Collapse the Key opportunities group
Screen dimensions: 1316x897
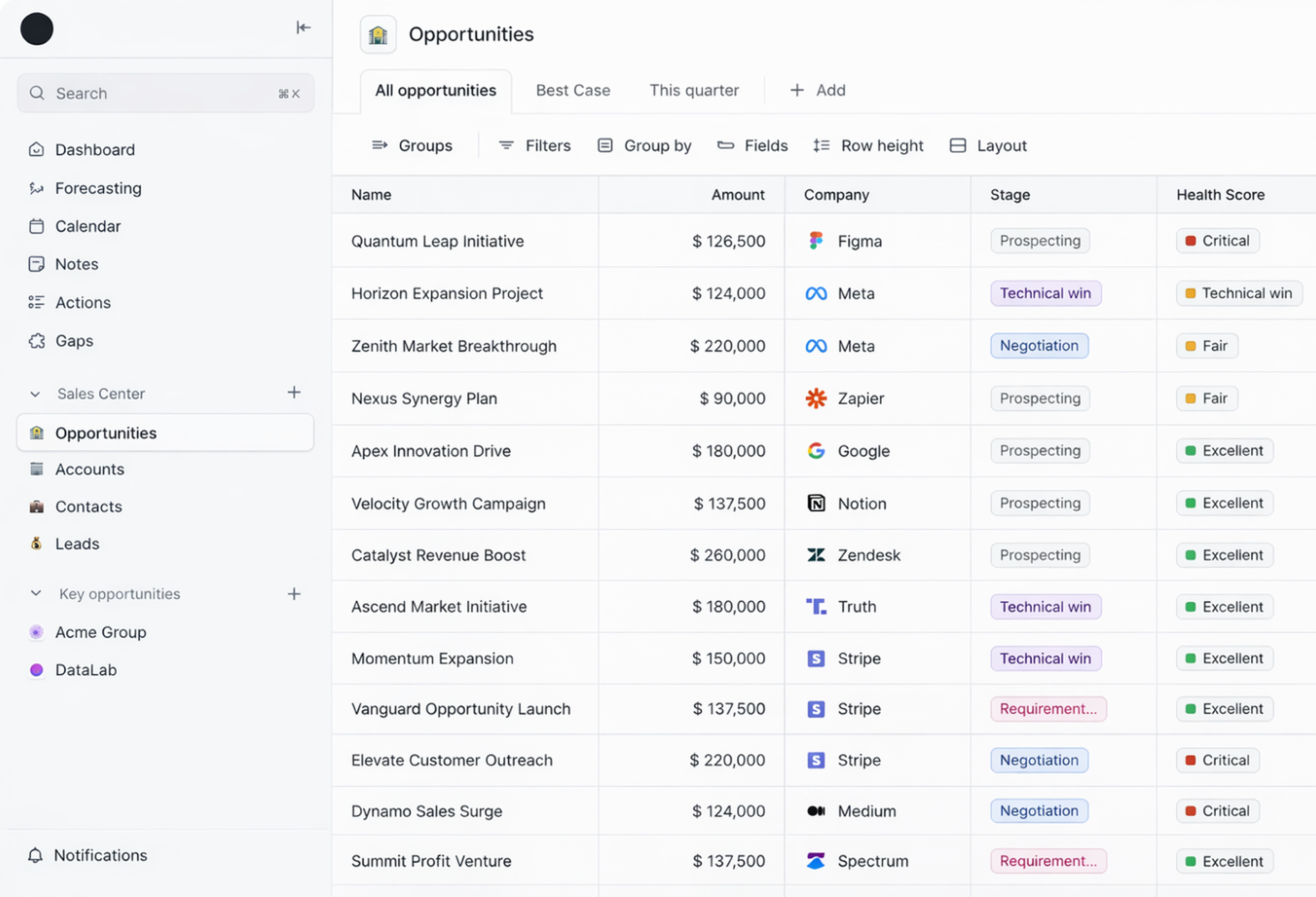35,593
